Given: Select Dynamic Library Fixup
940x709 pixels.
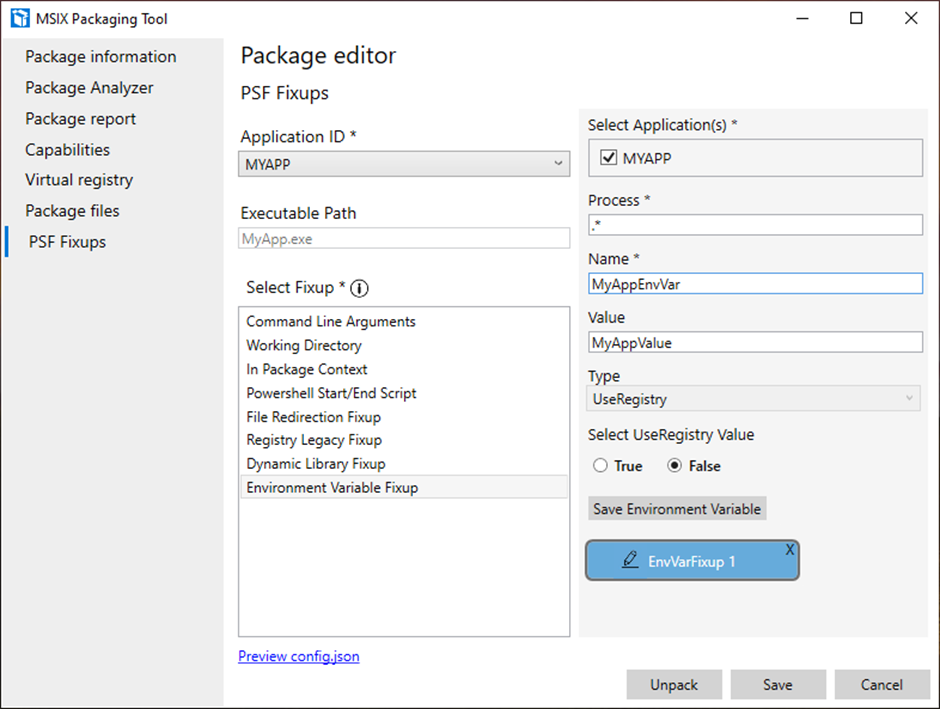Looking at the screenshot, I should click(403, 464).
